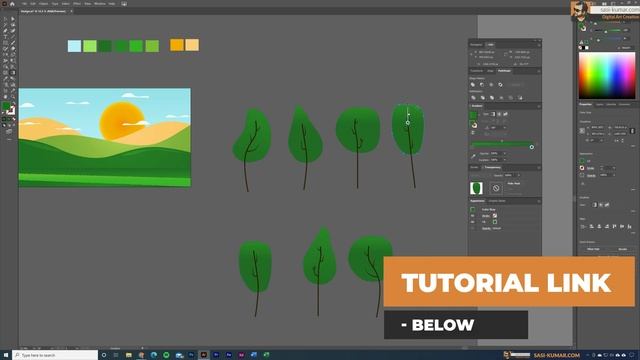
Task: Select the Zoom tool
Action: coord(13,97)
